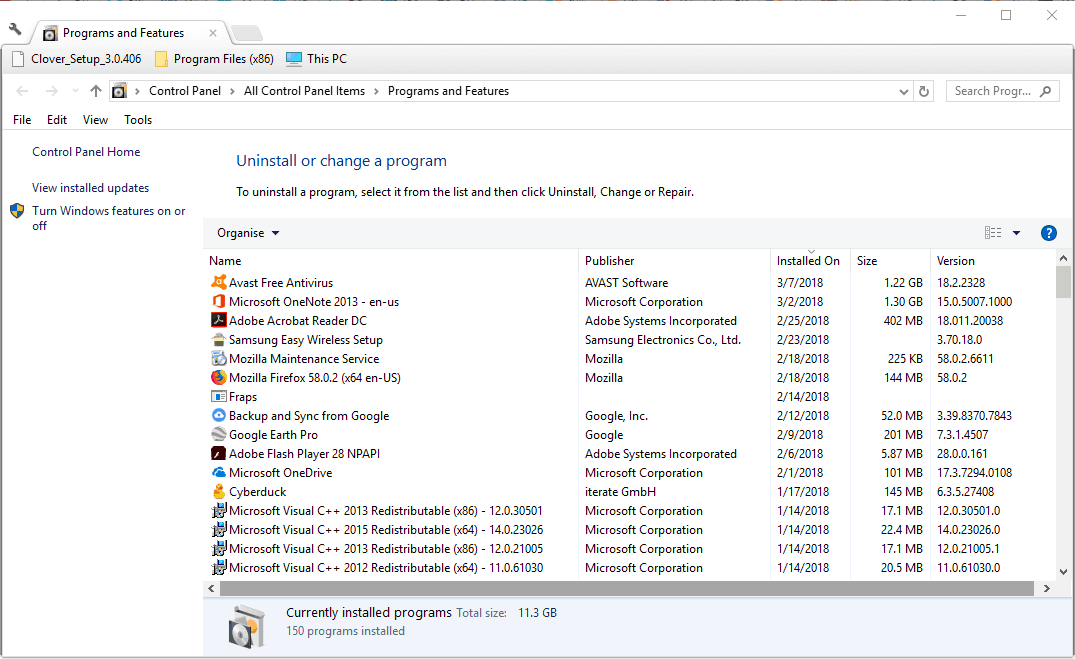Click the change view icon
The width and height of the screenshot is (1075, 659).
click(993, 233)
